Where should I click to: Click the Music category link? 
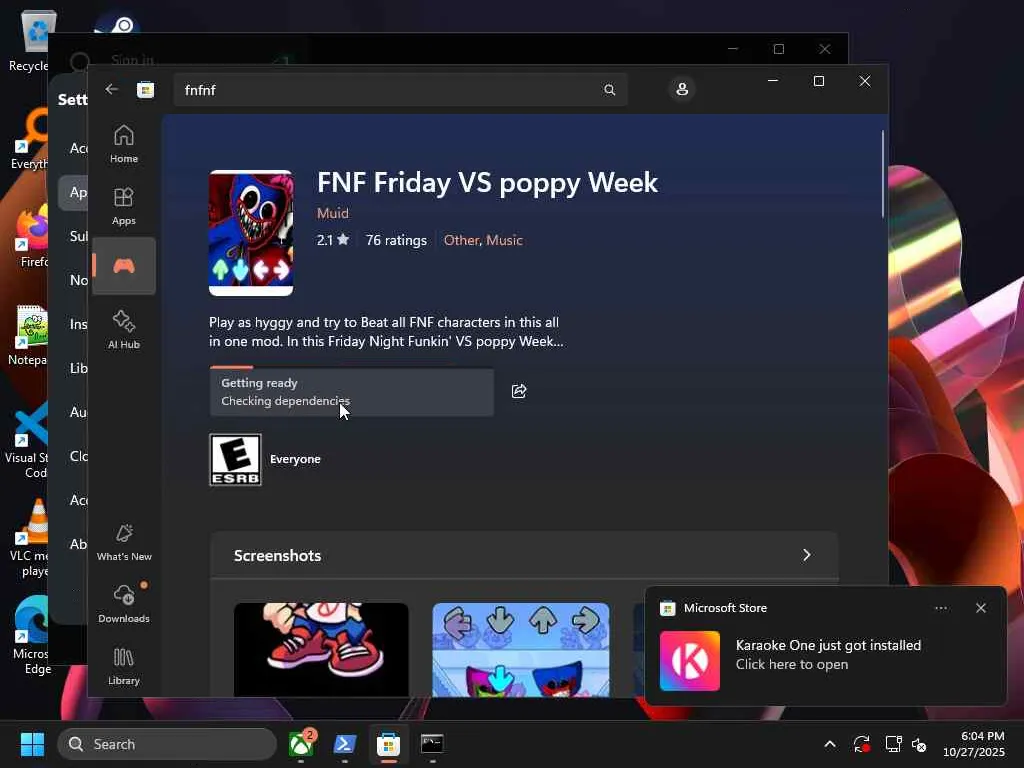pyautogui.click(x=504, y=240)
